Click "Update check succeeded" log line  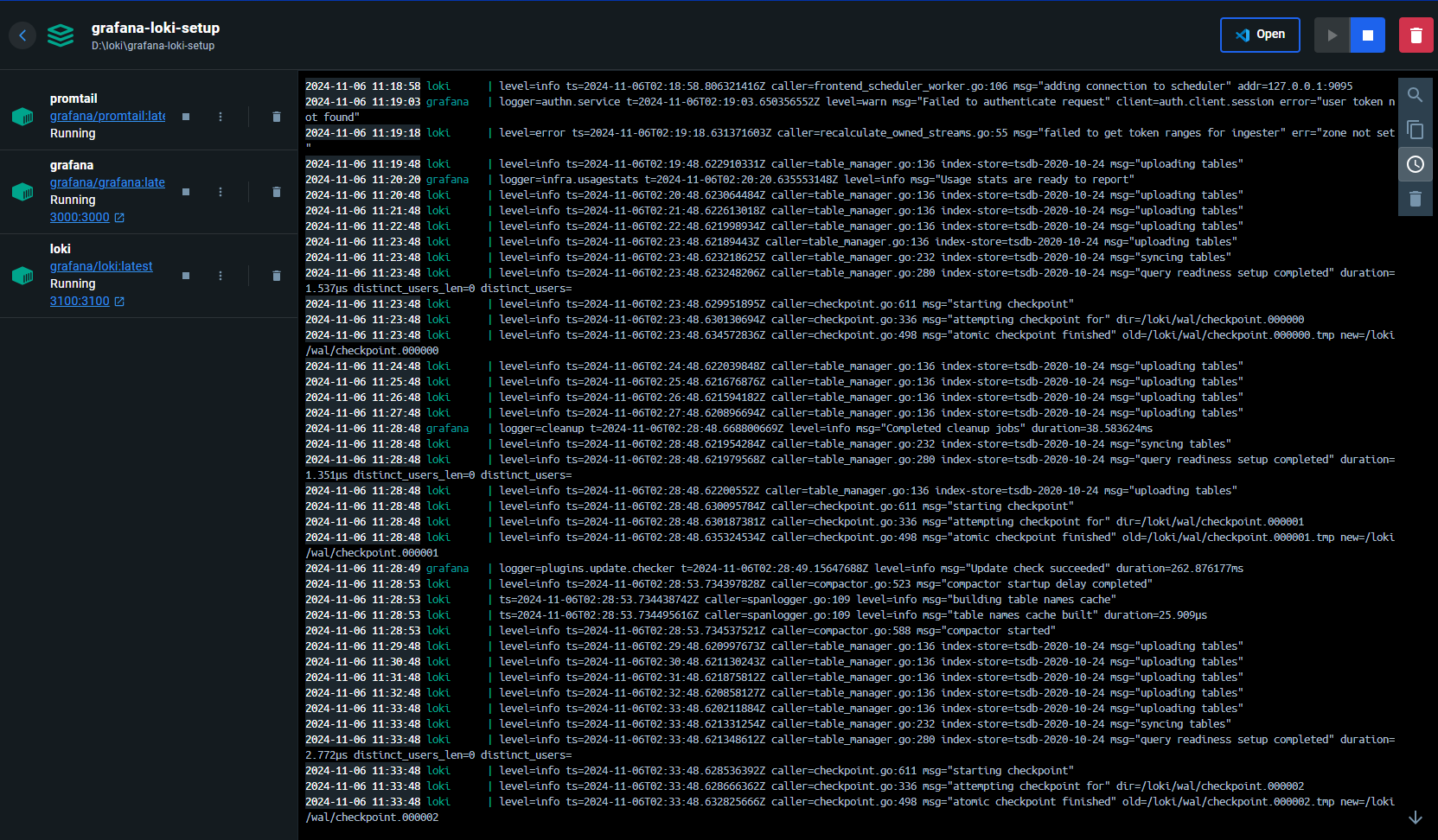pos(774,569)
